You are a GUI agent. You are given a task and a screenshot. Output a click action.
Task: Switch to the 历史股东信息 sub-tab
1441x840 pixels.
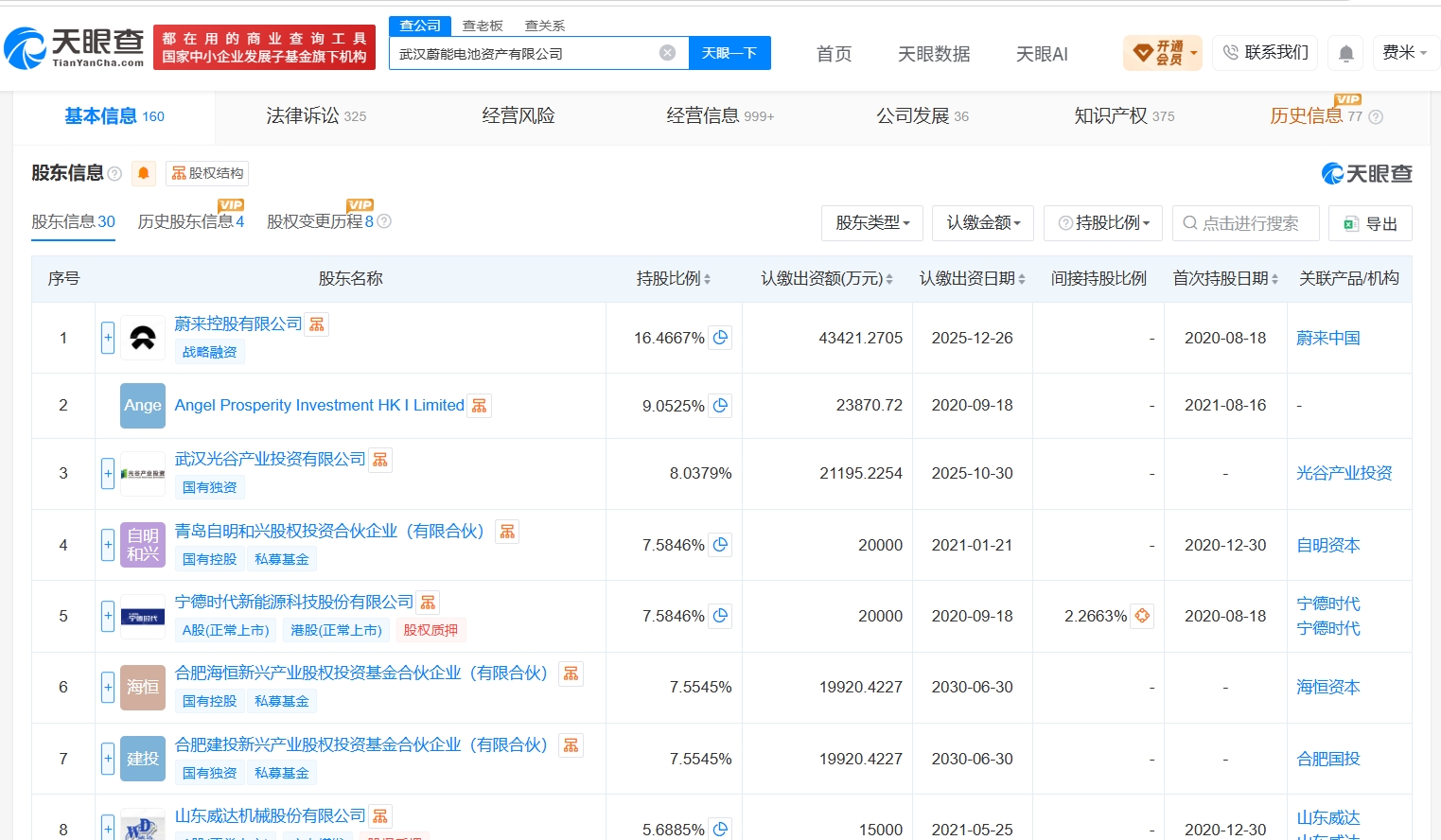click(x=190, y=221)
